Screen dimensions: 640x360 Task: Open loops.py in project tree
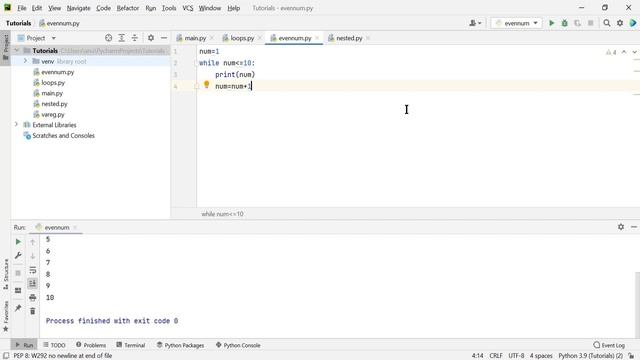[x=53, y=82]
